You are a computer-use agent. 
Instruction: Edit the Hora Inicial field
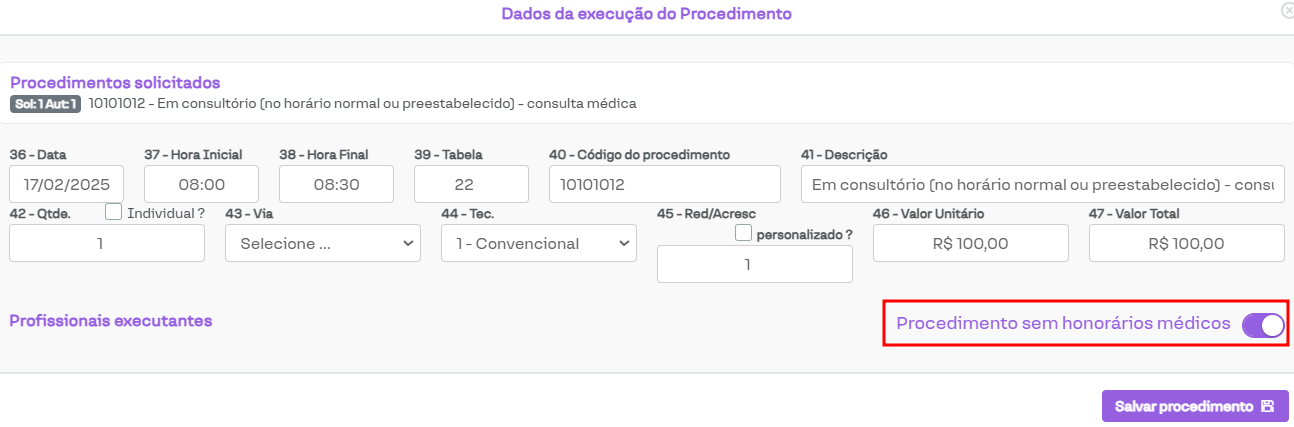pyautogui.click(x=201, y=185)
